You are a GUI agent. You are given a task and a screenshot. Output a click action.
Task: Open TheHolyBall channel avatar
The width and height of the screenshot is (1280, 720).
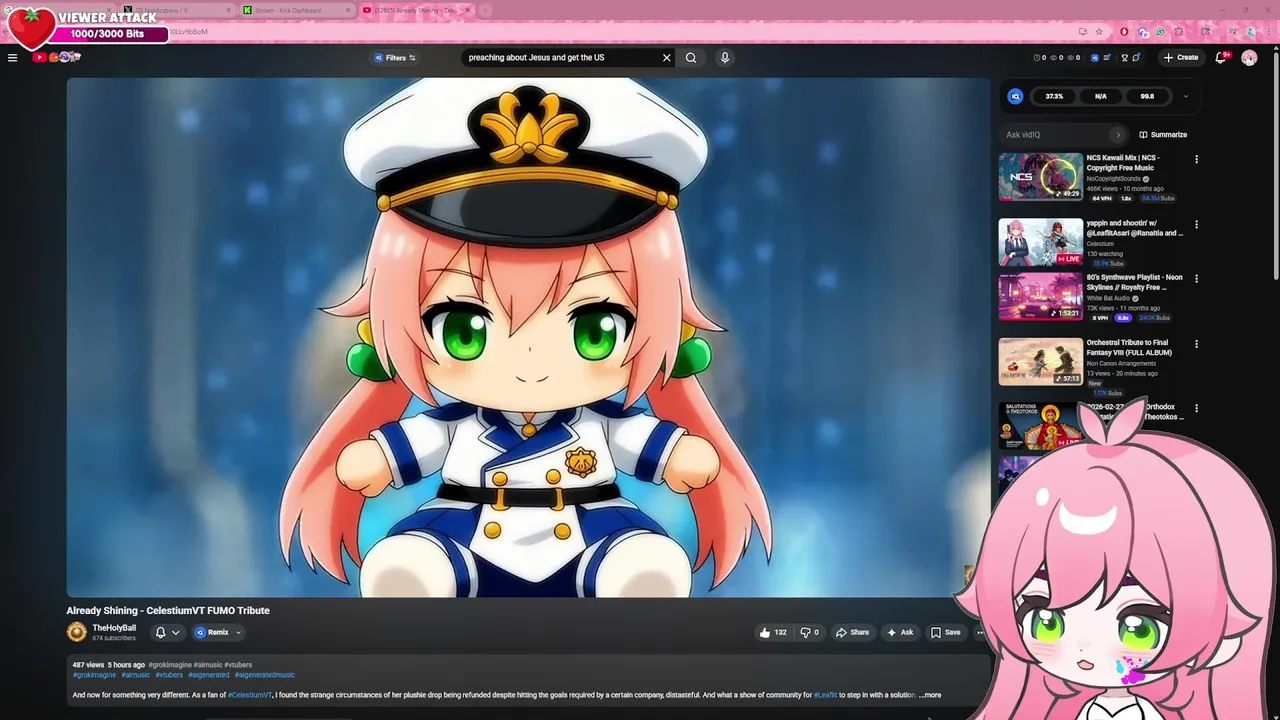[77, 632]
